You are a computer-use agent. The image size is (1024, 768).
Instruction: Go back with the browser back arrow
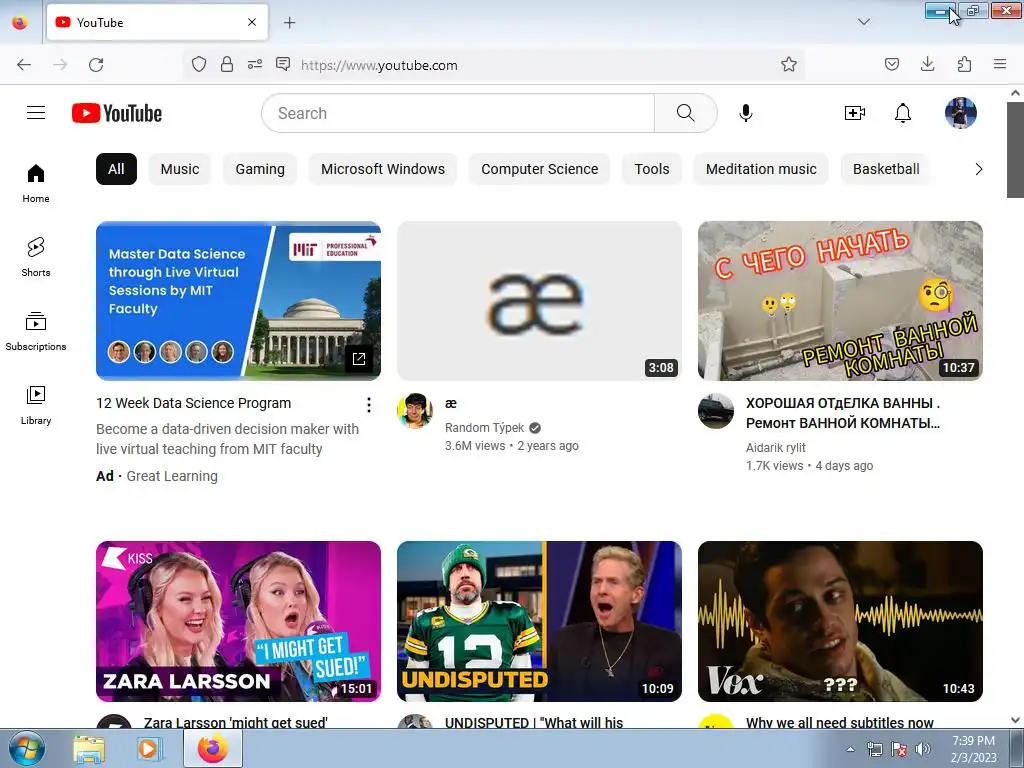(x=24, y=65)
